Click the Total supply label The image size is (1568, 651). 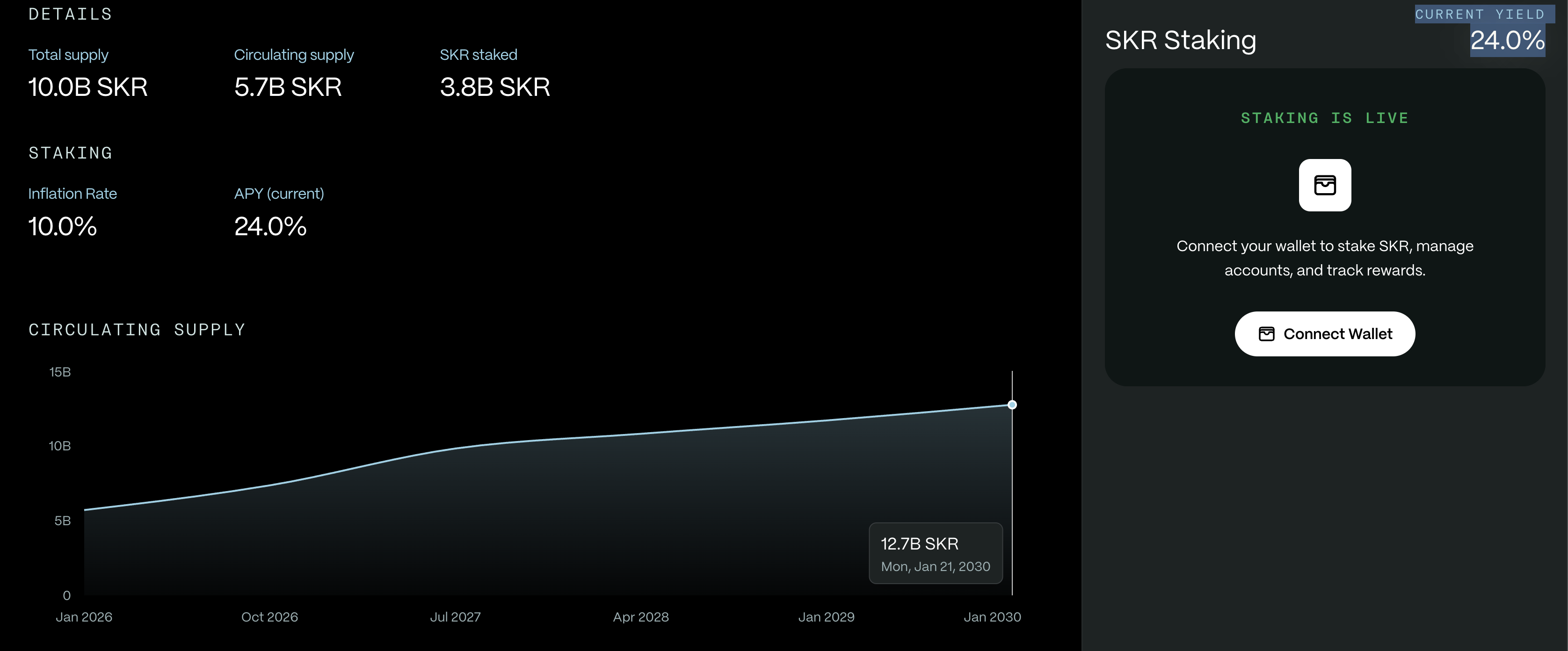pos(68,55)
